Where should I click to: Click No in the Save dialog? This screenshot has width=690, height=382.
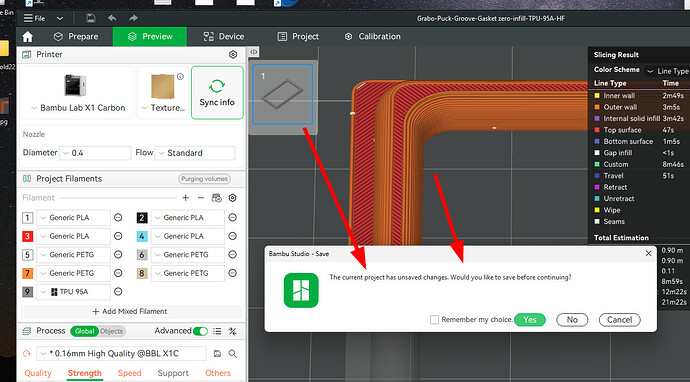click(x=572, y=320)
